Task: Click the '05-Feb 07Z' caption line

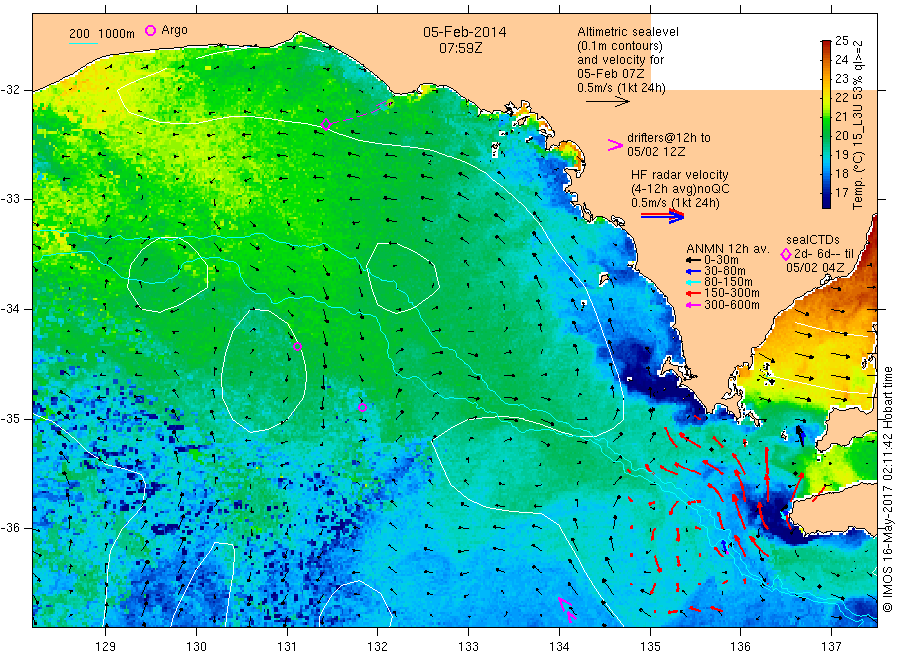Action: (x=611, y=74)
